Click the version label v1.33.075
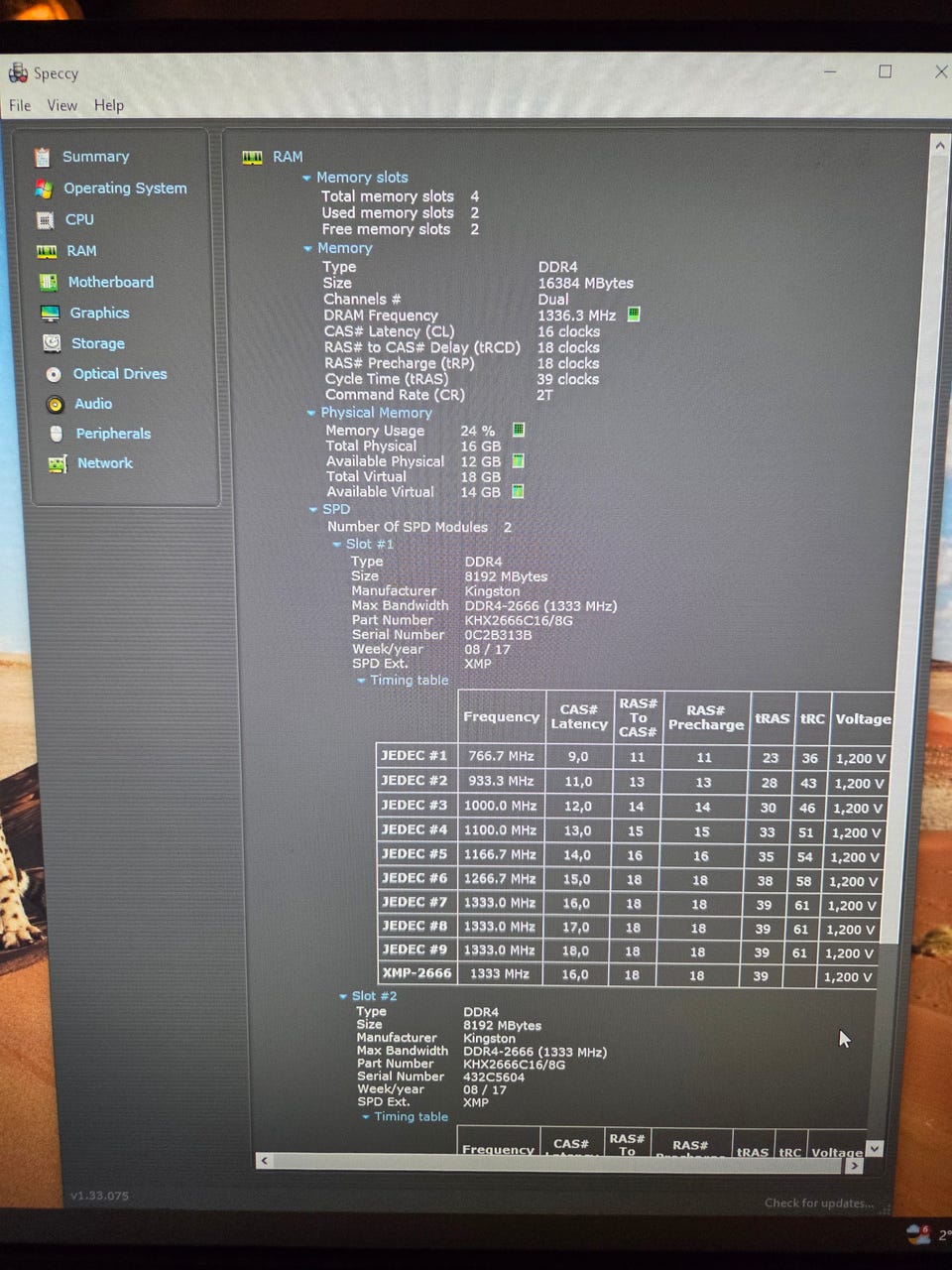The image size is (952, 1270). tap(99, 1197)
